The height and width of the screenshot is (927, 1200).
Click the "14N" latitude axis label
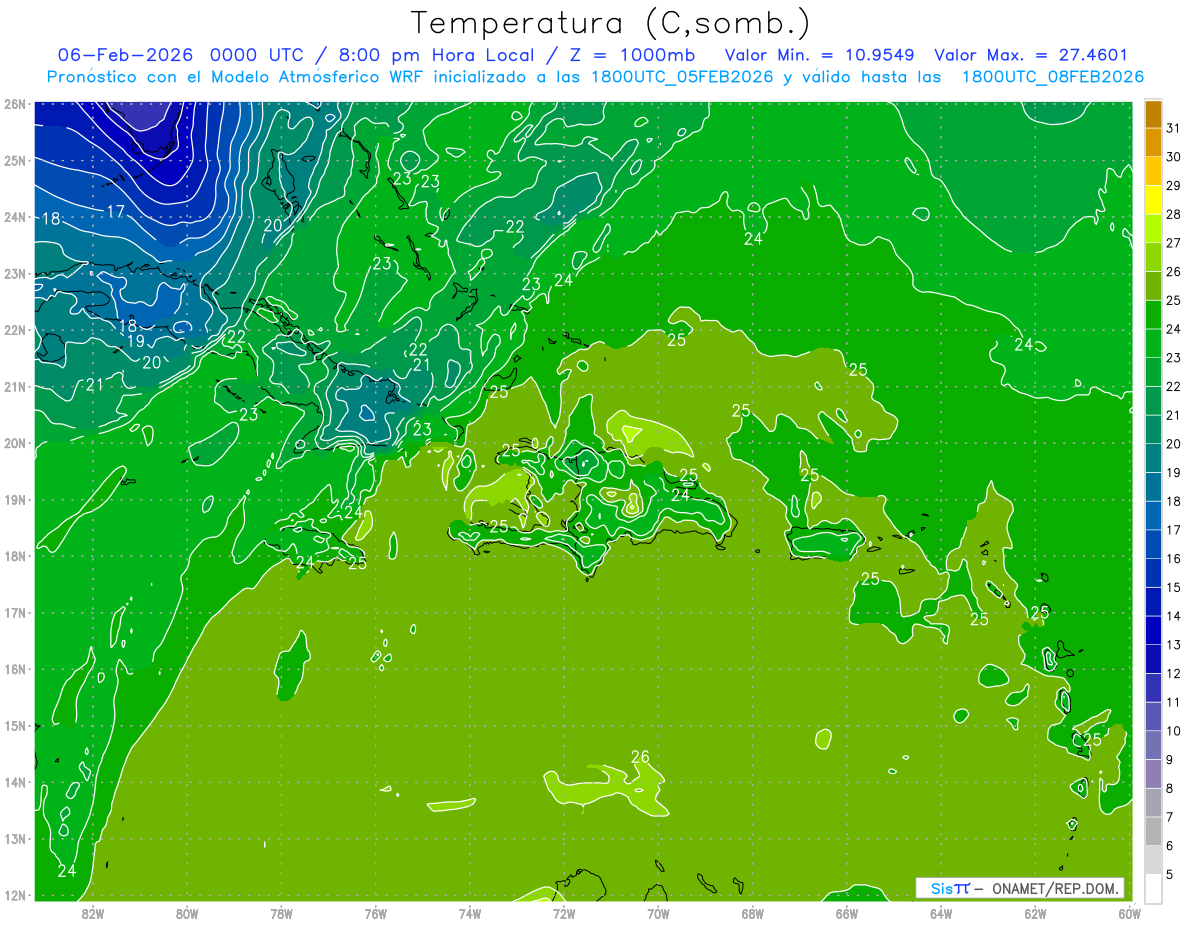(14, 782)
